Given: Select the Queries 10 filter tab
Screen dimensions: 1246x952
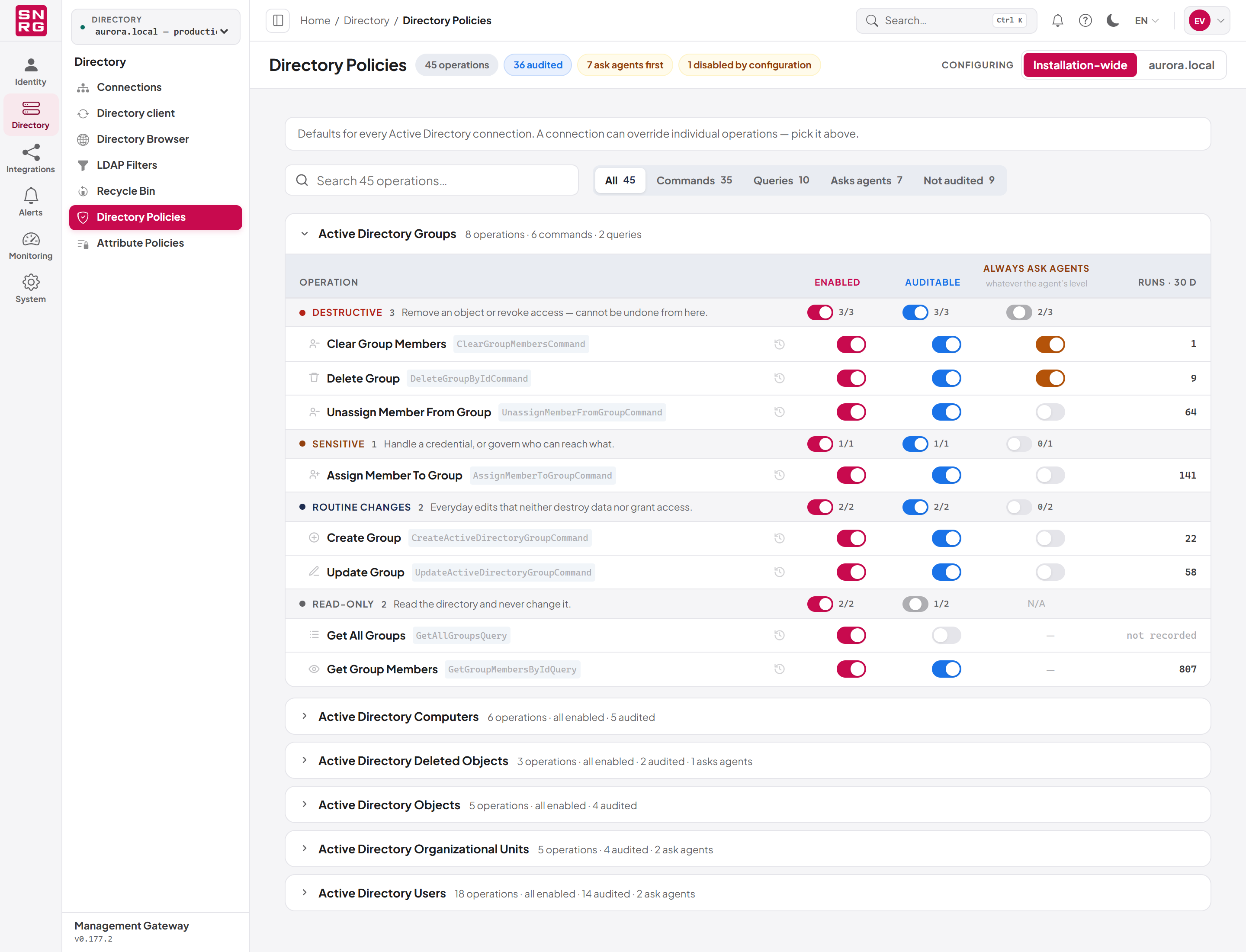Looking at the screenshot, I should 781,180.
